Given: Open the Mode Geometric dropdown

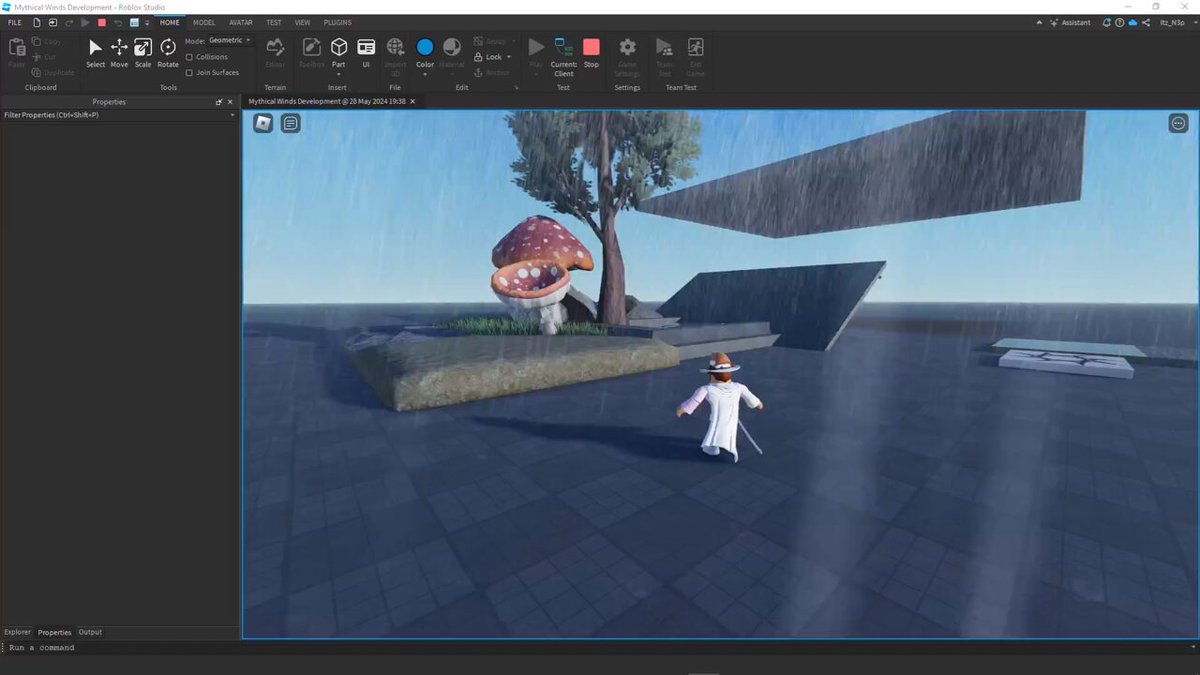Looking at the screenshot, I should pyautogui.click(x=230, y=40).
